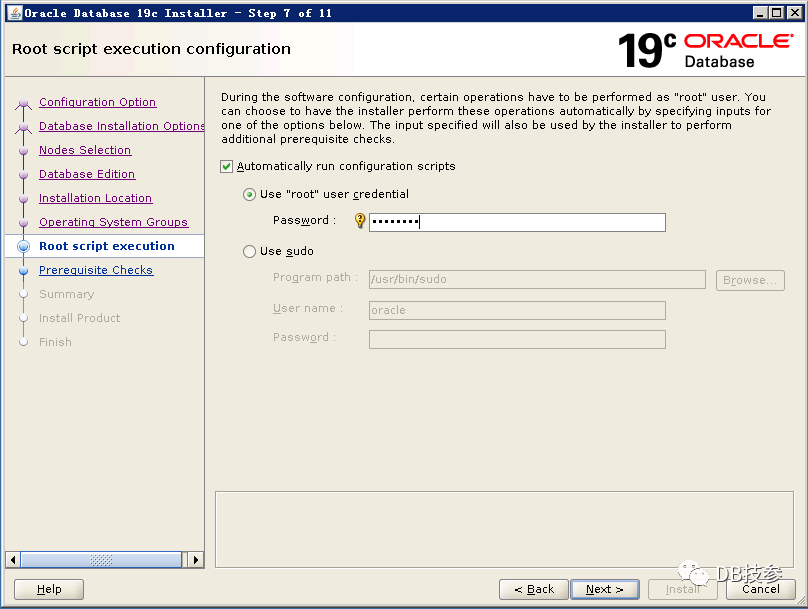Click the Root script execution step bullet
This screenshot has height=609, width=808.
click(x=23, y=246)
